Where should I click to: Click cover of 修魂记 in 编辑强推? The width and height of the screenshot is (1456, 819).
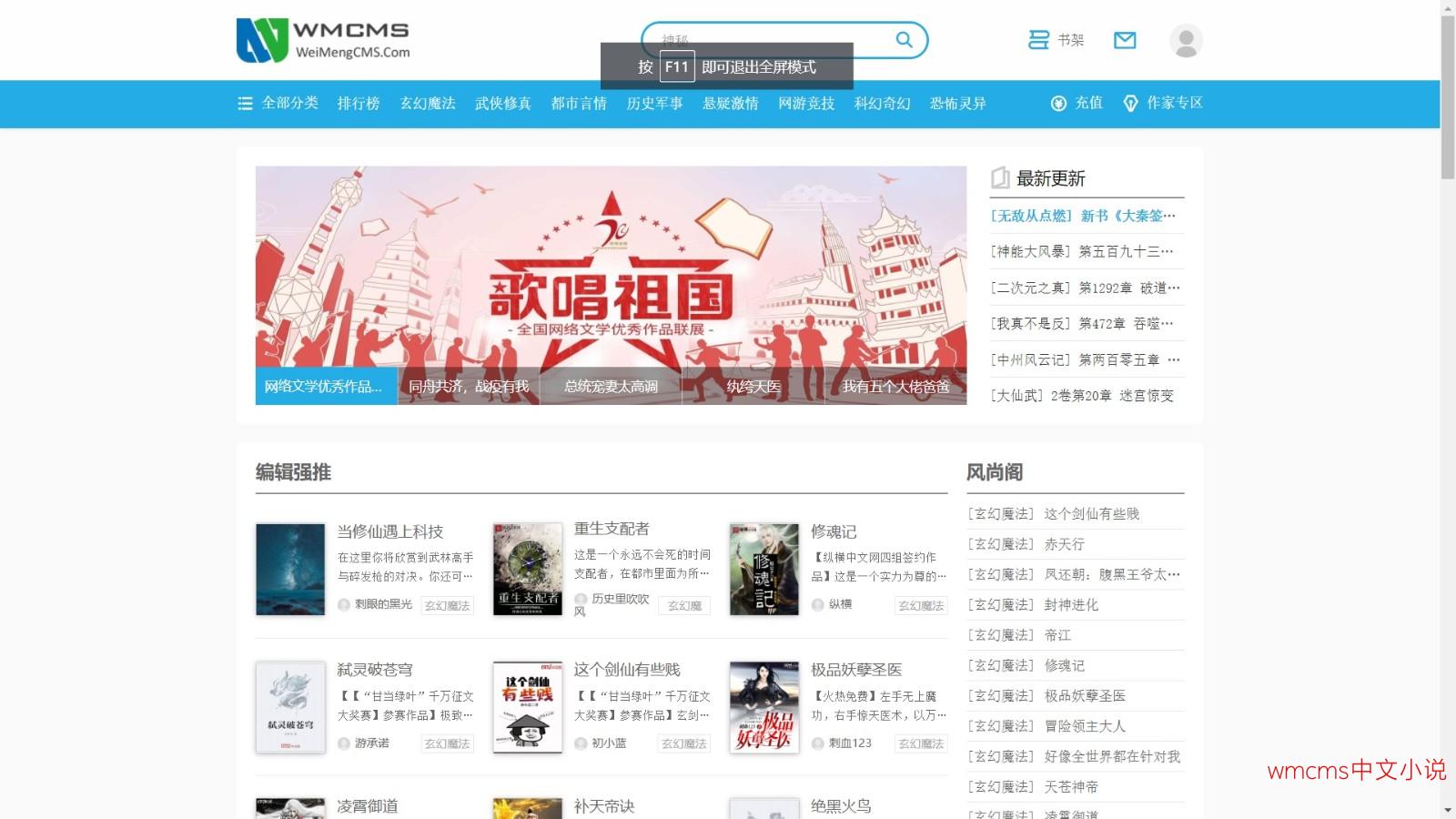click(x=764, y=570)
